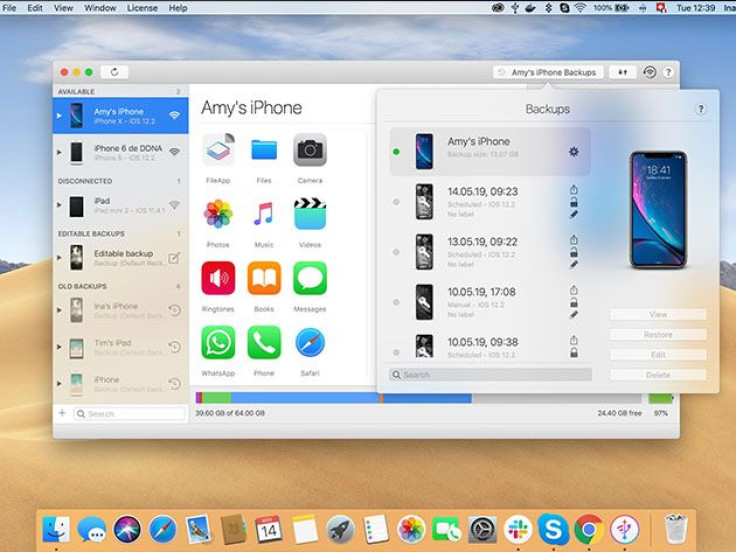Image resolution: width=736 pixels, height=552 pixels.
Task: Open Google Chrome from the Dock
Action: (589, 529)
